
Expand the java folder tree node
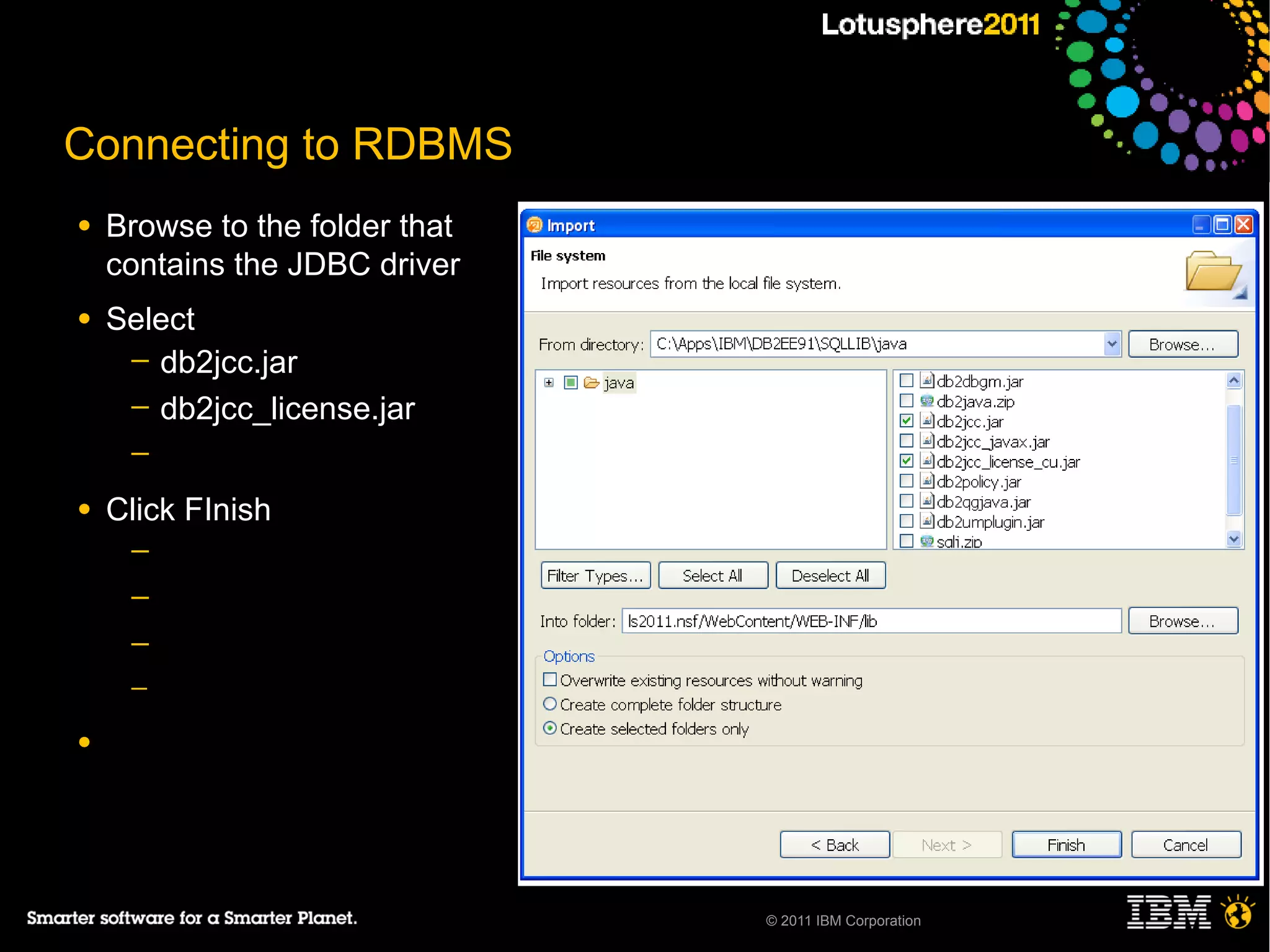click(x=549, y=383)
